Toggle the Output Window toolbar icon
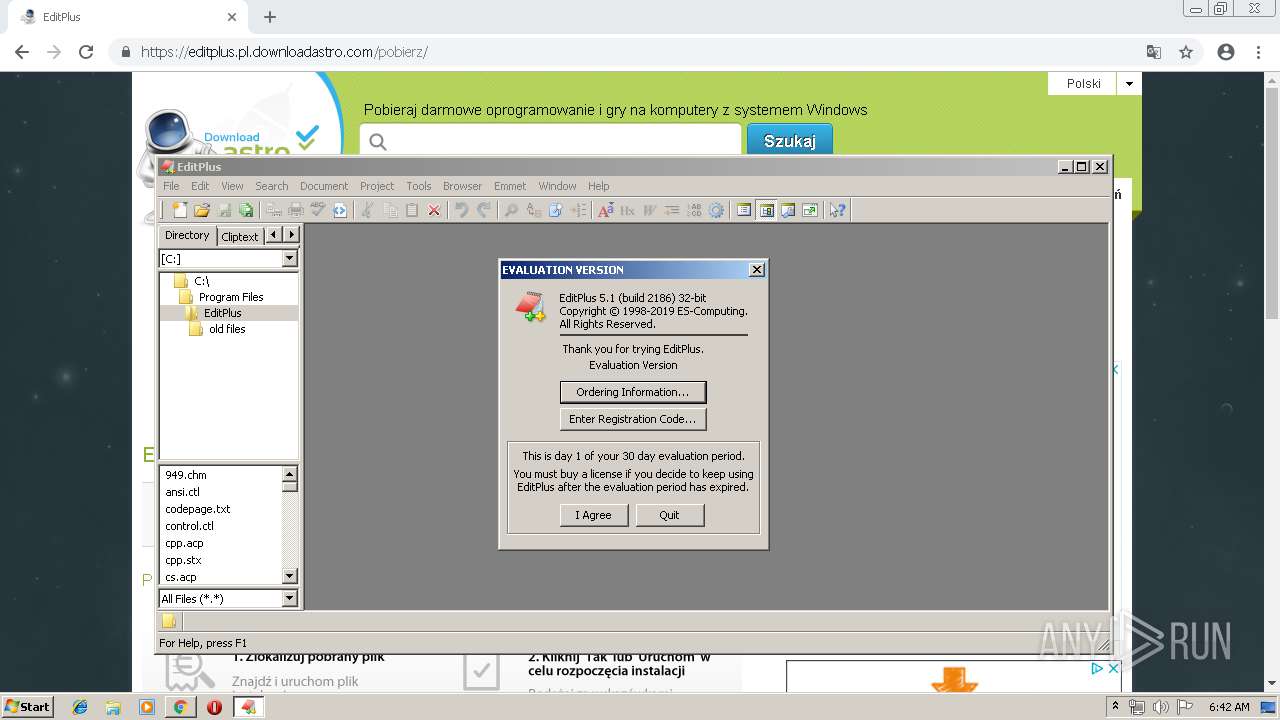Viewport: 1280px width, 720px height. (x=788, y=210)
